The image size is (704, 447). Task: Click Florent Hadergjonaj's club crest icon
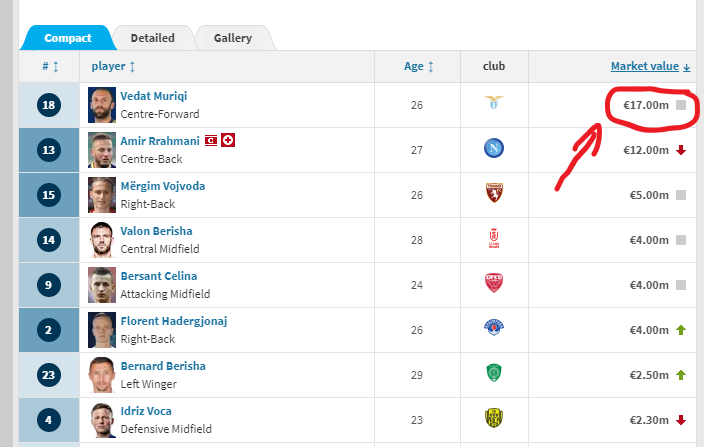[x=493, y=329]
